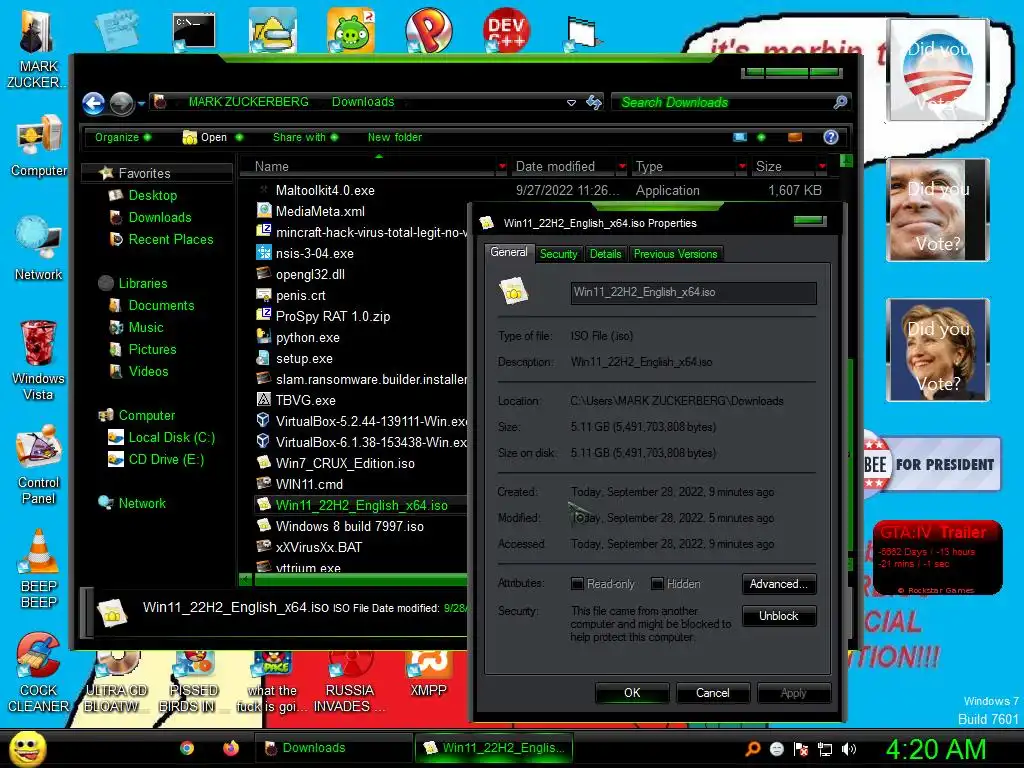Open the Type column filter dropdown
This screenshot has height=768, width=1024.
pos(742,167)
